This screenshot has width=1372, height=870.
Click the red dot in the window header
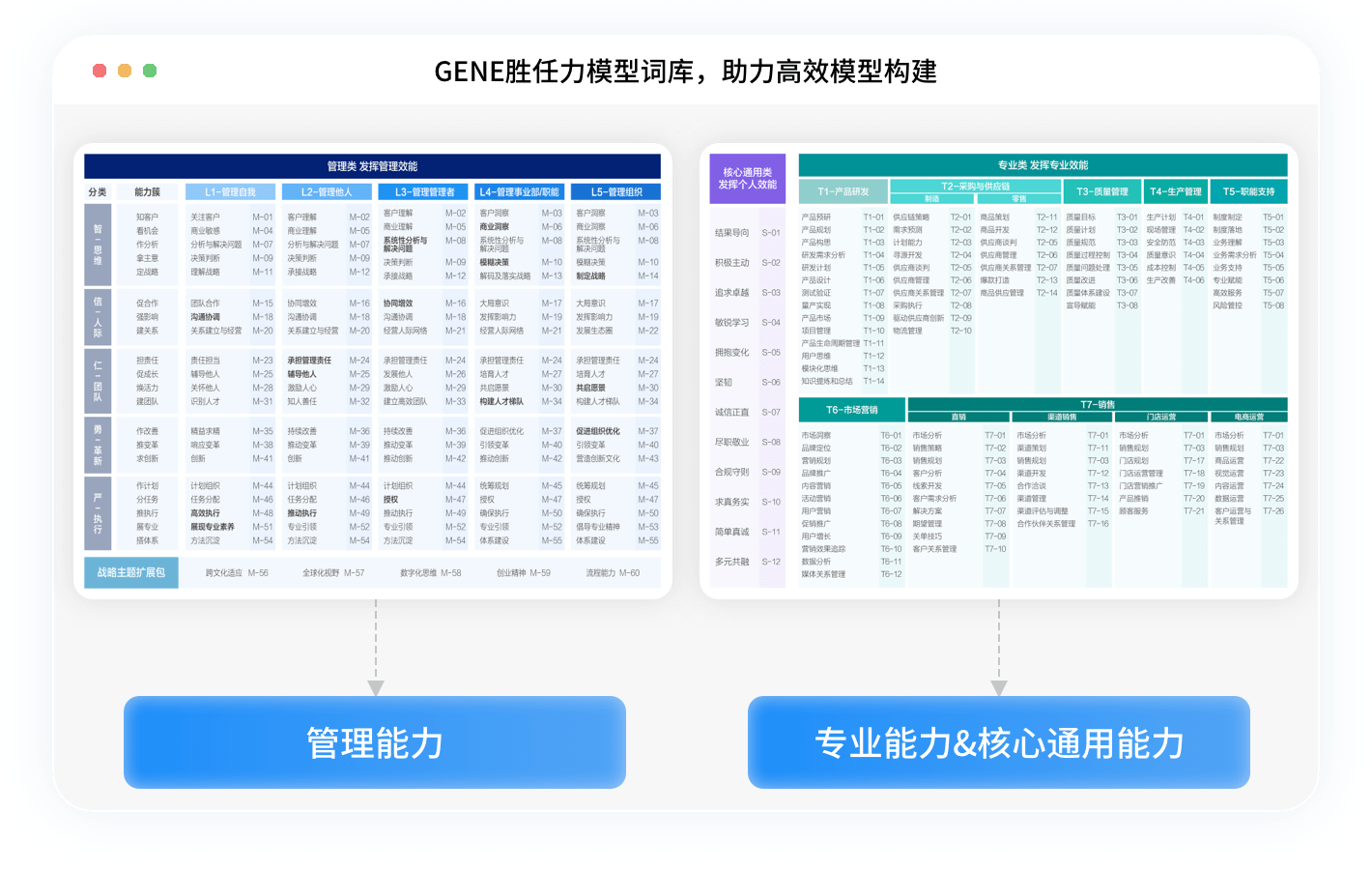100,71
